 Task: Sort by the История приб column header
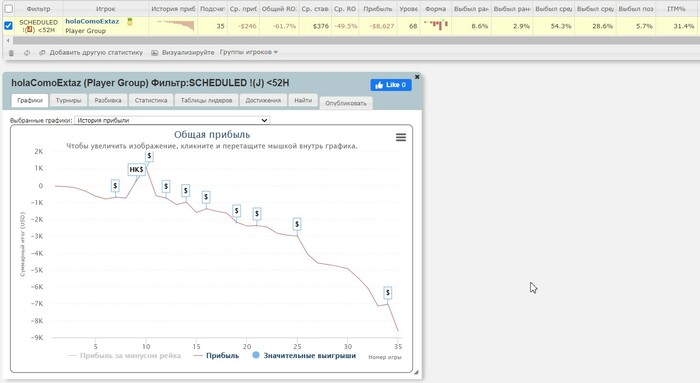(x=173, y=8)
